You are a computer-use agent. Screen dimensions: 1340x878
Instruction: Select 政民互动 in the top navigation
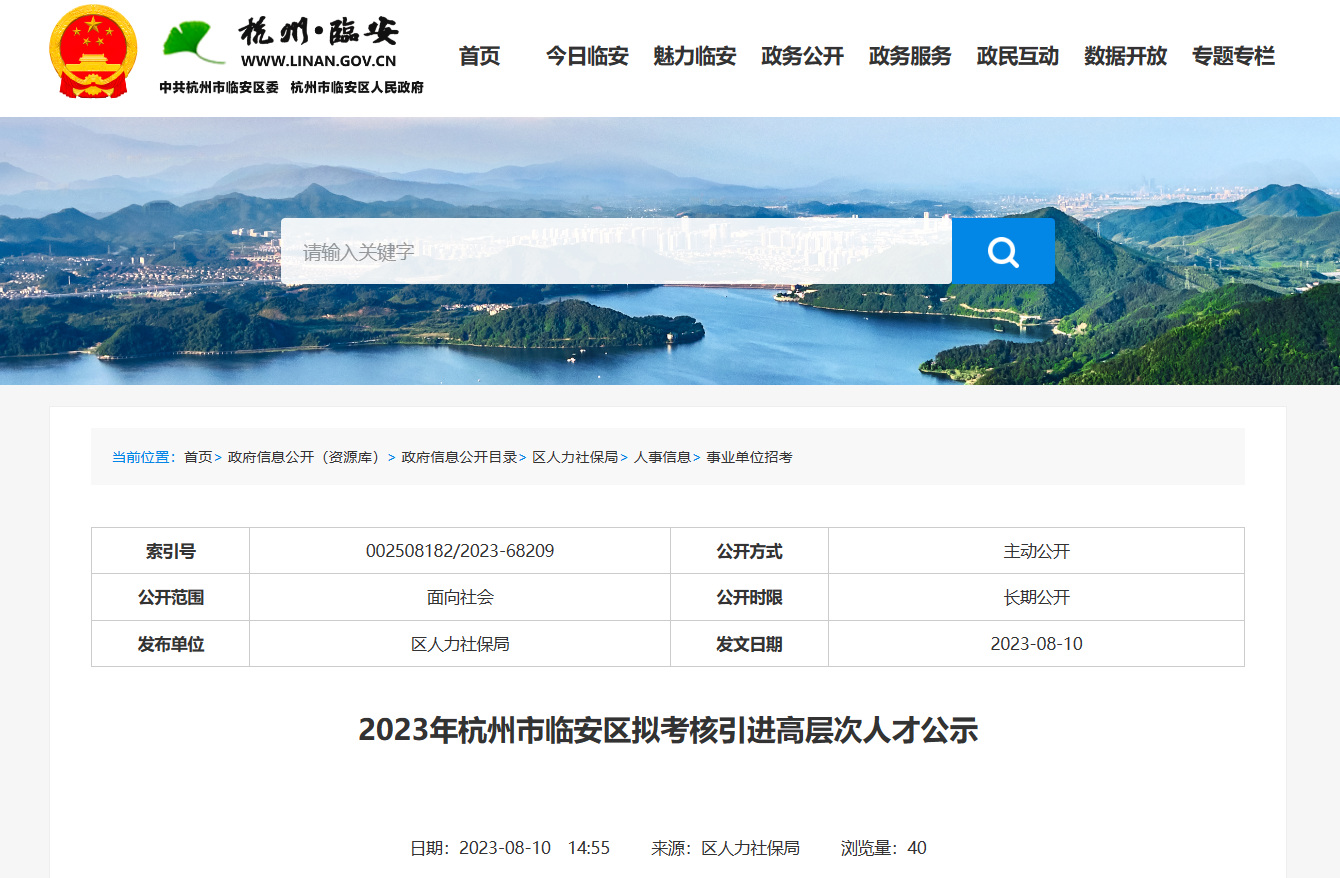point(1018,57)
